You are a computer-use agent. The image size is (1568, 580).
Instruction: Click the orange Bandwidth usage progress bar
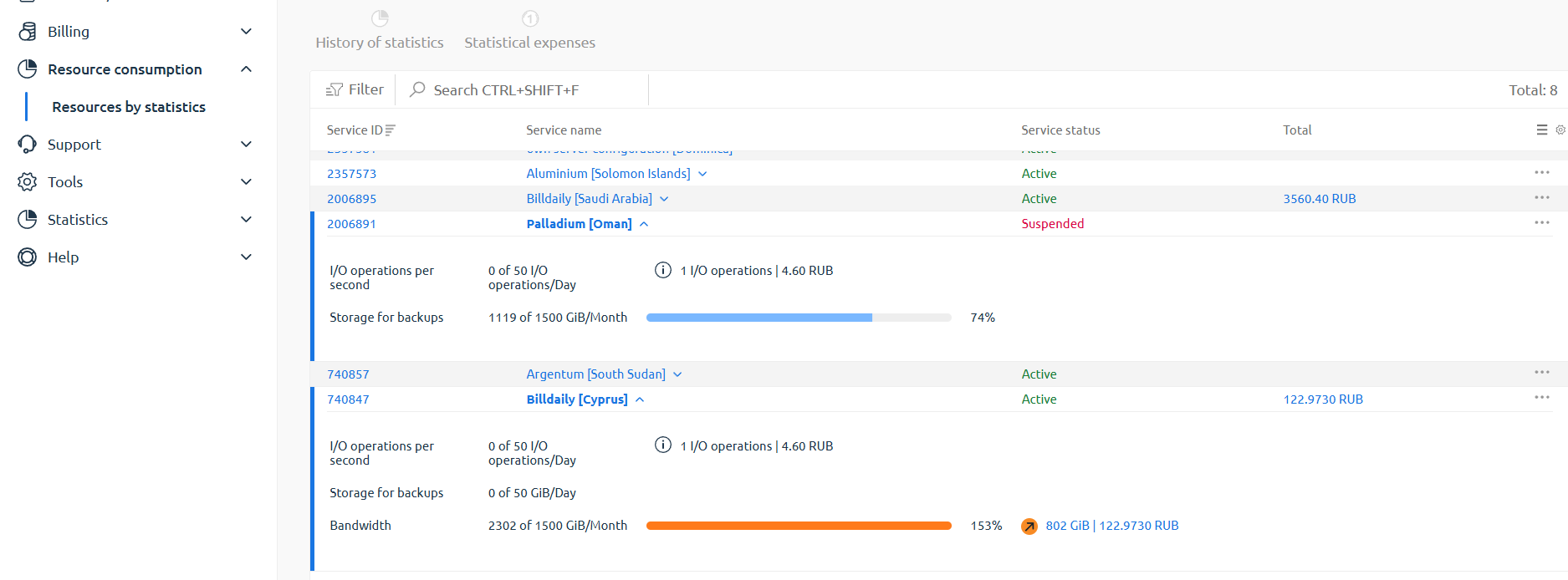click(x=799, y=526)
